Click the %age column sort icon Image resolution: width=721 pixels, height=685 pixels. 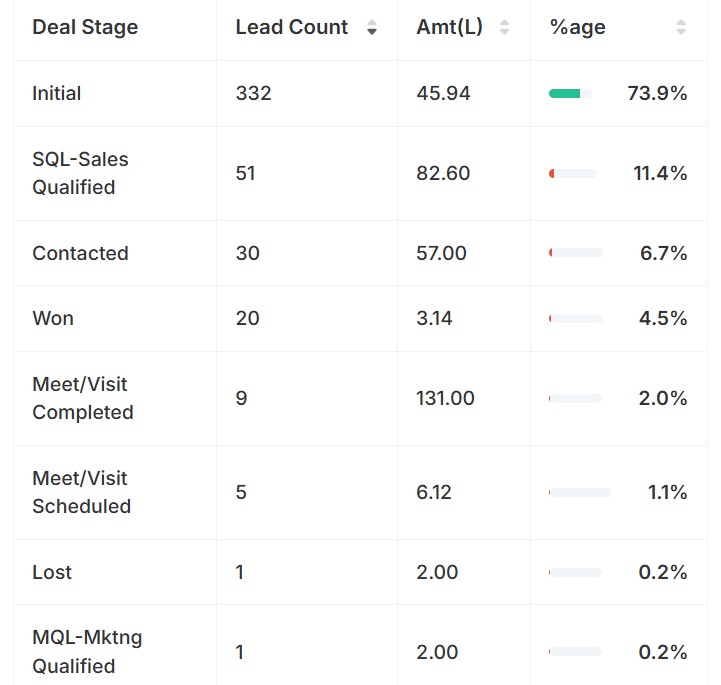[681, 28]
